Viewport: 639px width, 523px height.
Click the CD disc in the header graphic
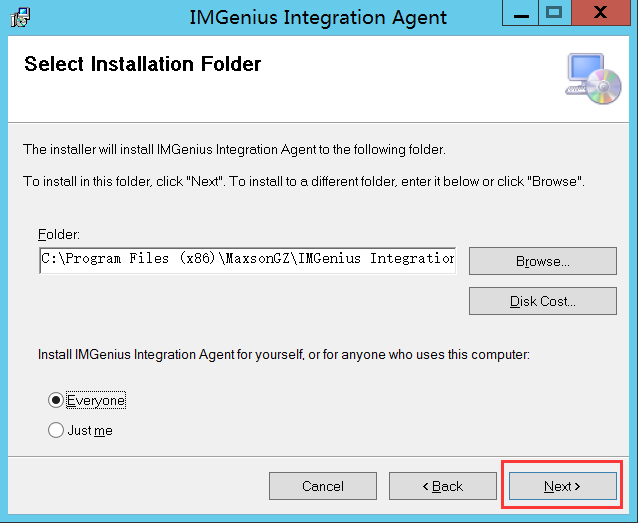pos(600,92)
